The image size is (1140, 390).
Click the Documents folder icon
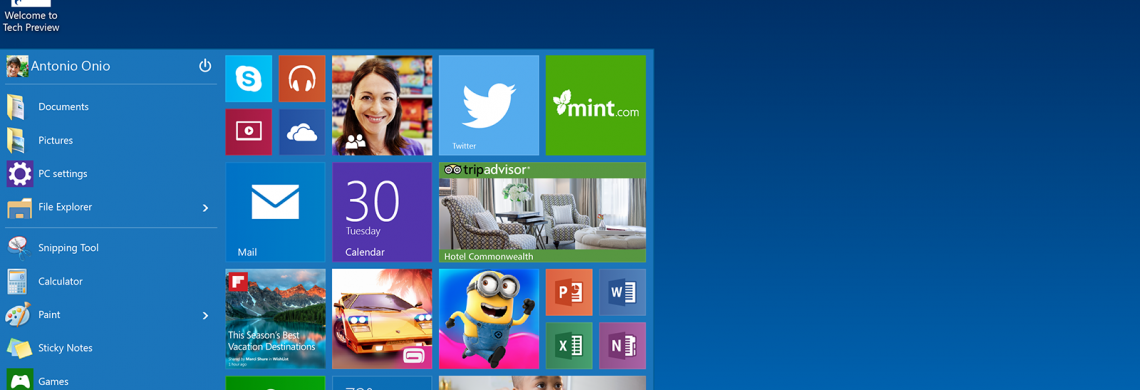pyautogui.click(x=16, y=106)
